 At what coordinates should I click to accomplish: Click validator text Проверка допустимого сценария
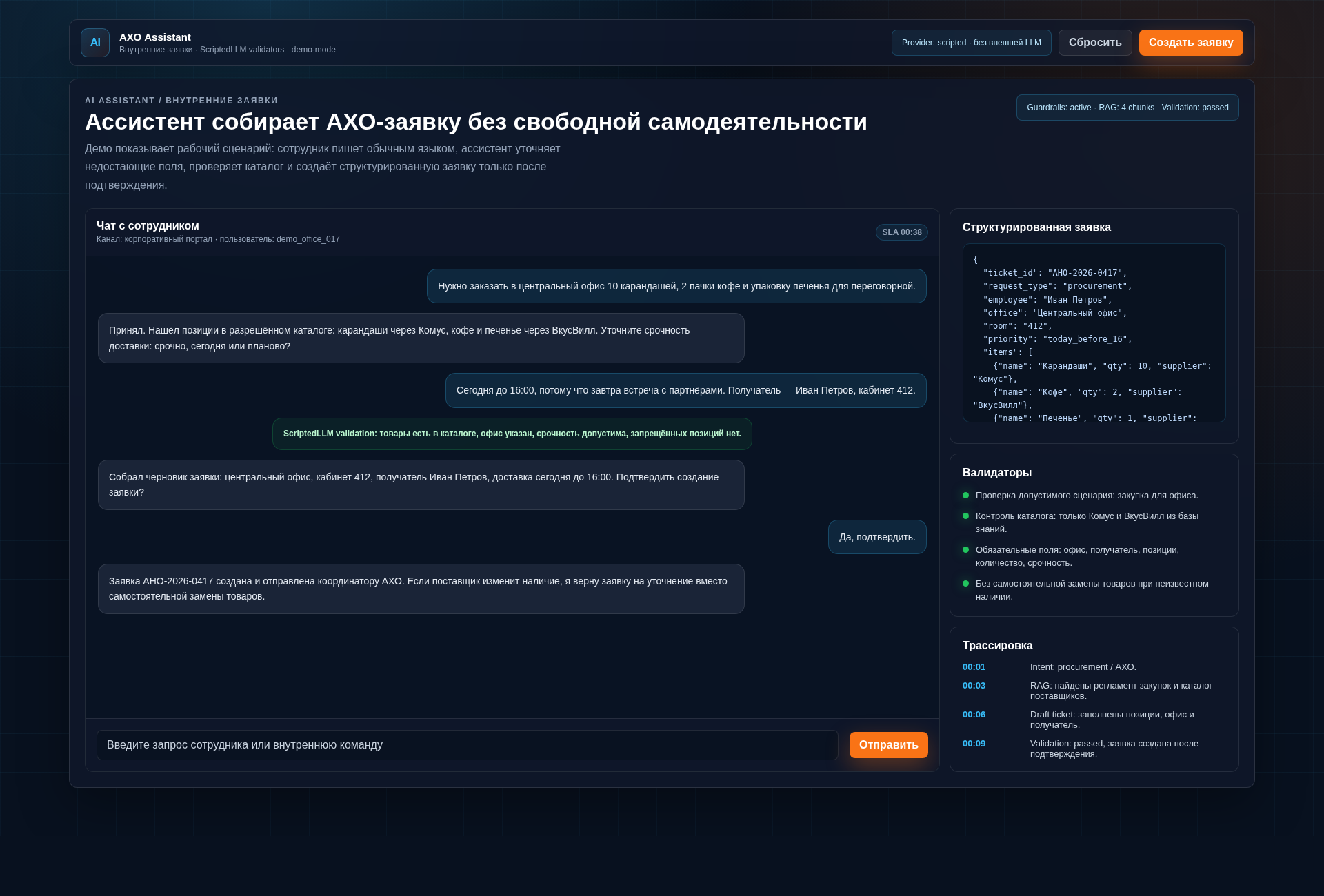(x=1087, y=496)
